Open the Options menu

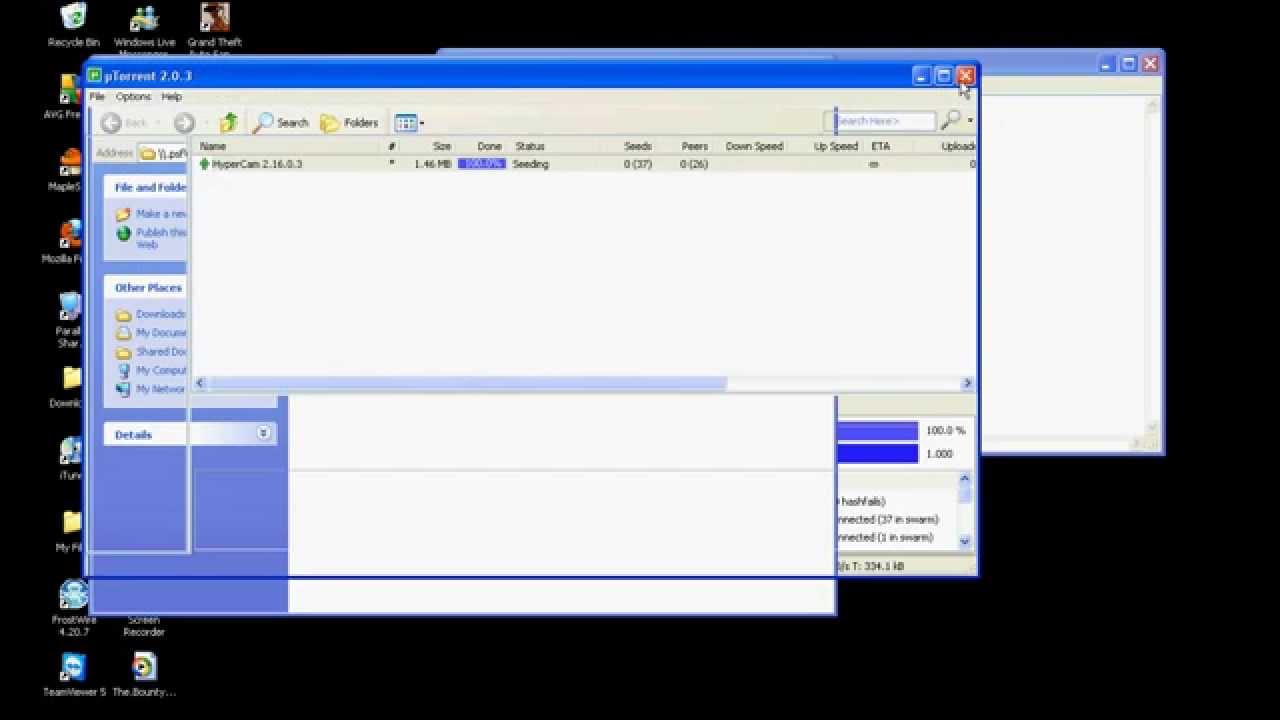(133, 97)
